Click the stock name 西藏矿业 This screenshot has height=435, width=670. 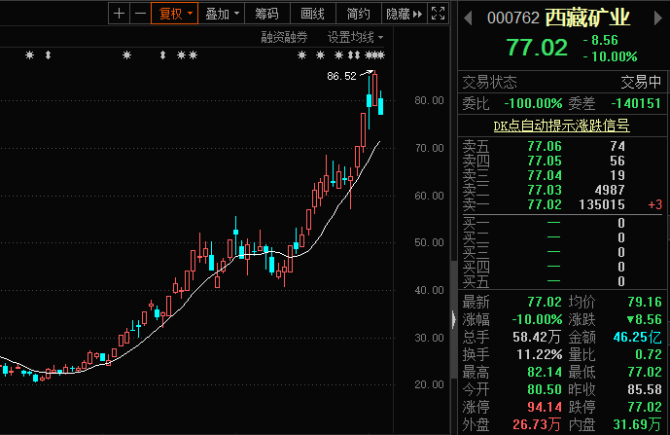(588, 18)
